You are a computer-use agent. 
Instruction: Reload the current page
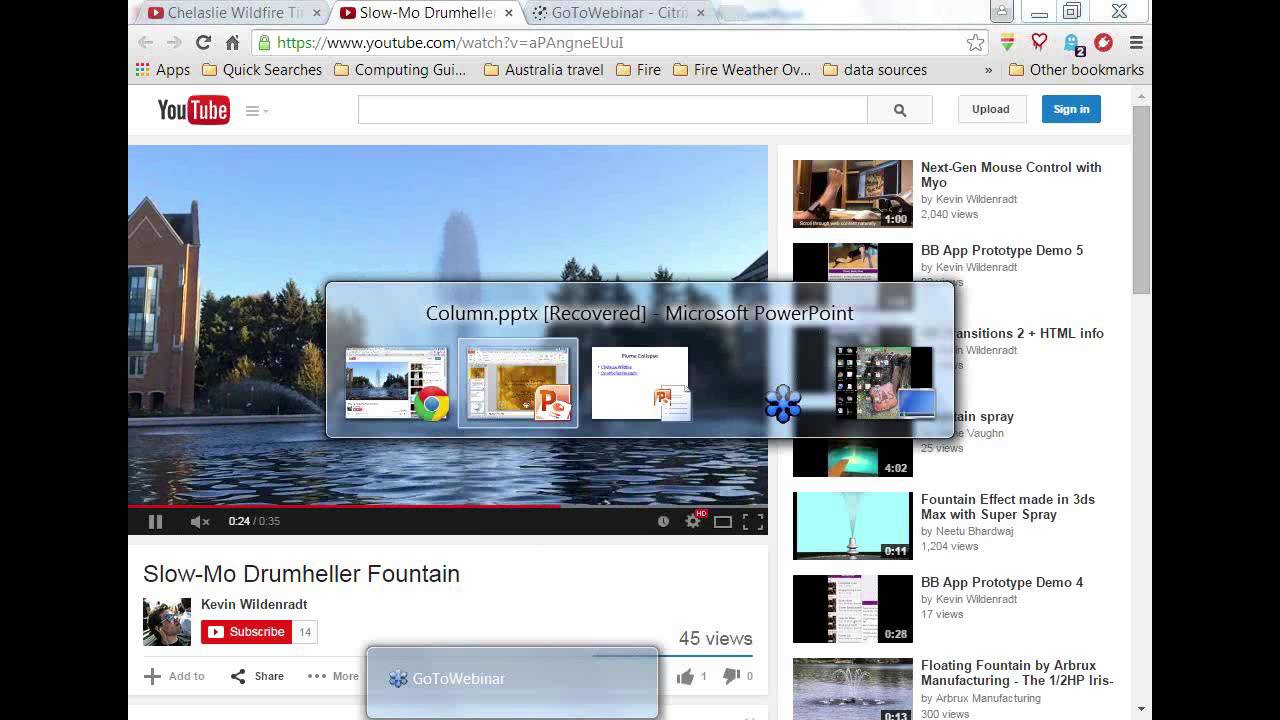(203, 42)
